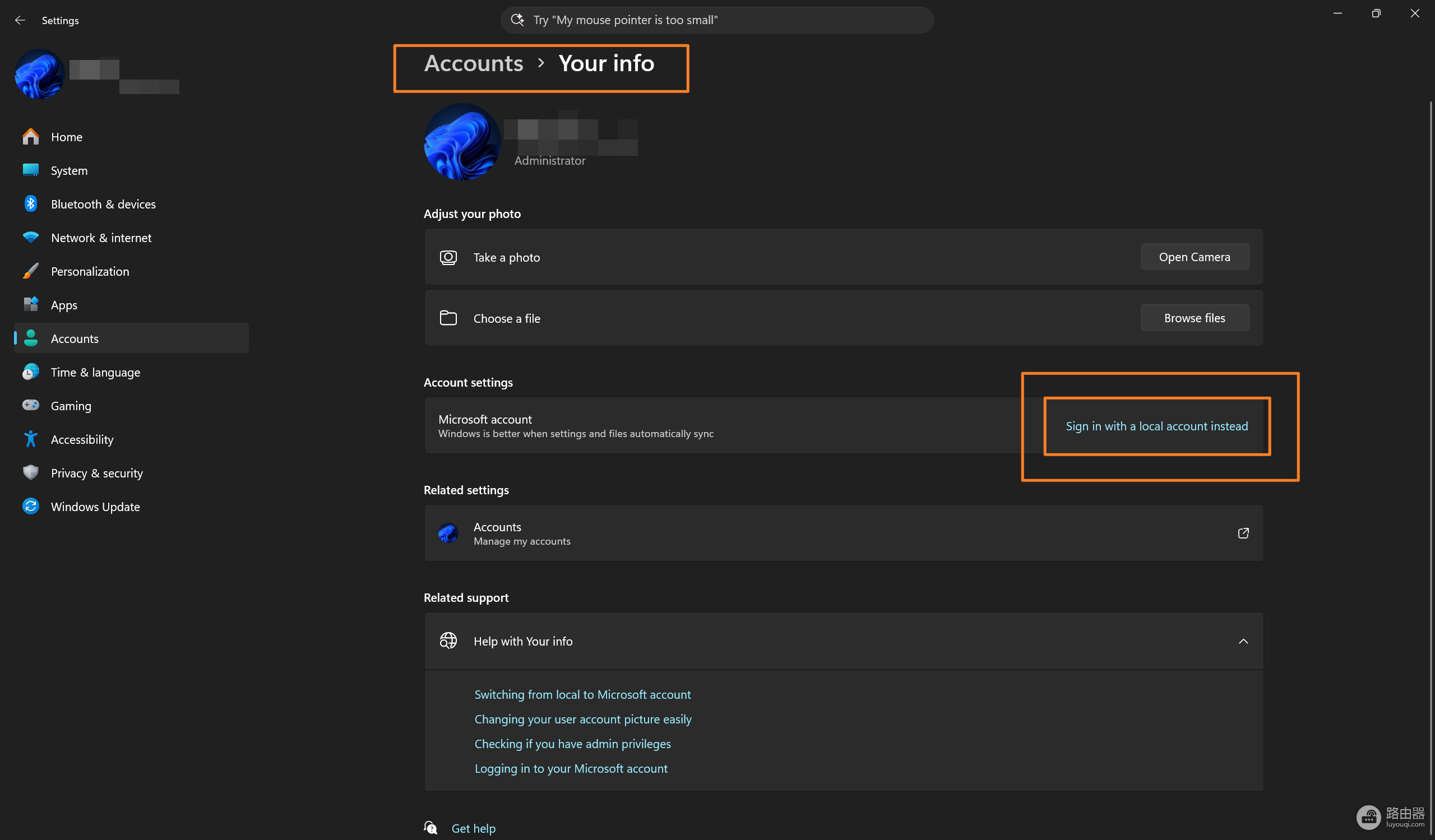This screenshot has height=840, width=1435.
Task: Collapse the Help with Your info section
Action: tap(1244, 642)
